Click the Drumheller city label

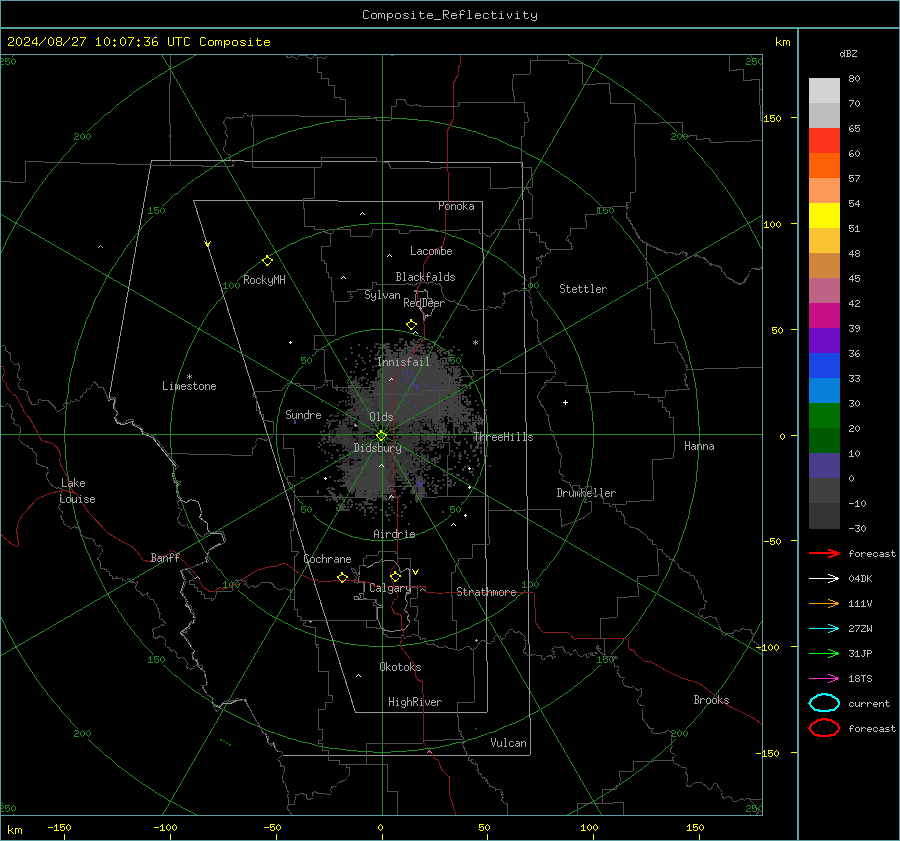click(586, 493)
